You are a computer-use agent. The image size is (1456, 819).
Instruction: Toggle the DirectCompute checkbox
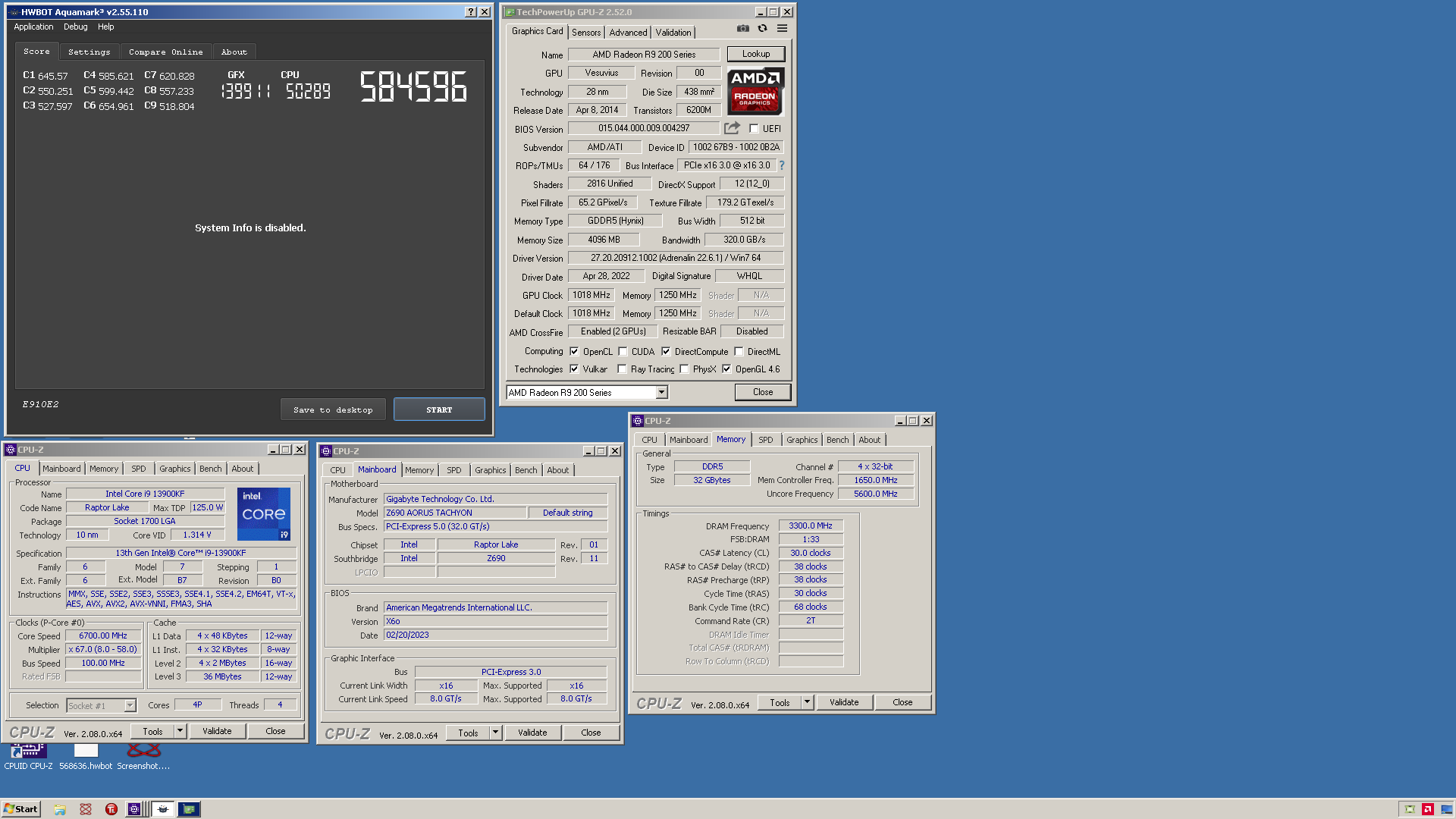666,352
